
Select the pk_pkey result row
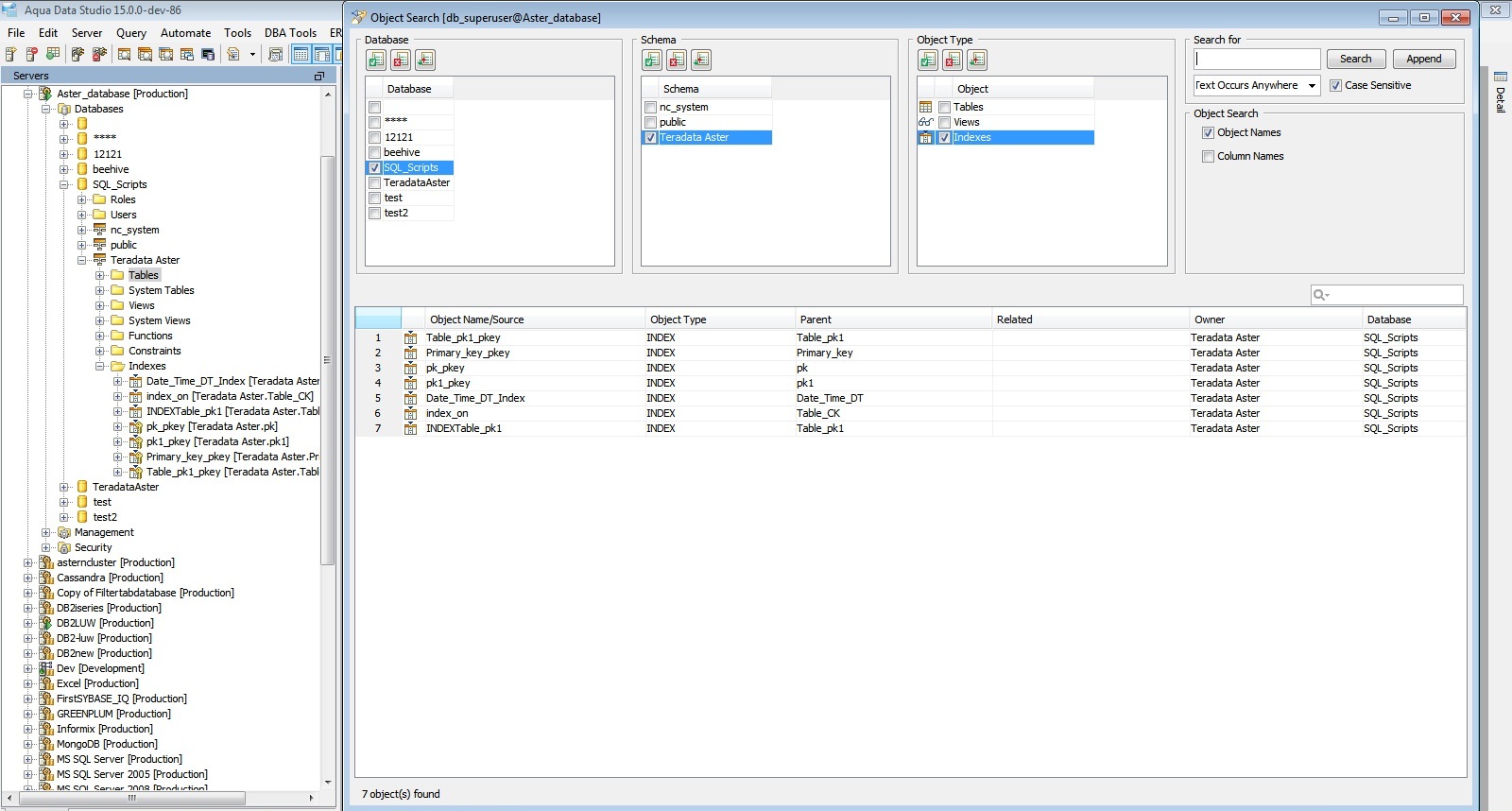pos(910,368)
